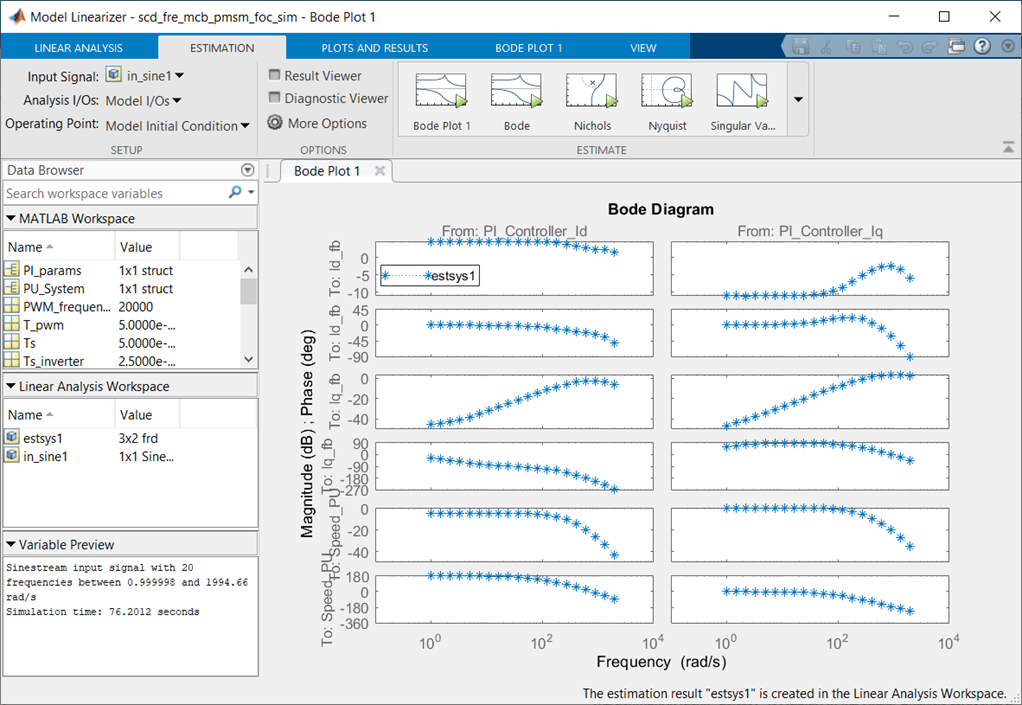Expand the Estimate plot gallery arrow
The width and height of the screenshot is (1022, 705).
tap(798, 100)
